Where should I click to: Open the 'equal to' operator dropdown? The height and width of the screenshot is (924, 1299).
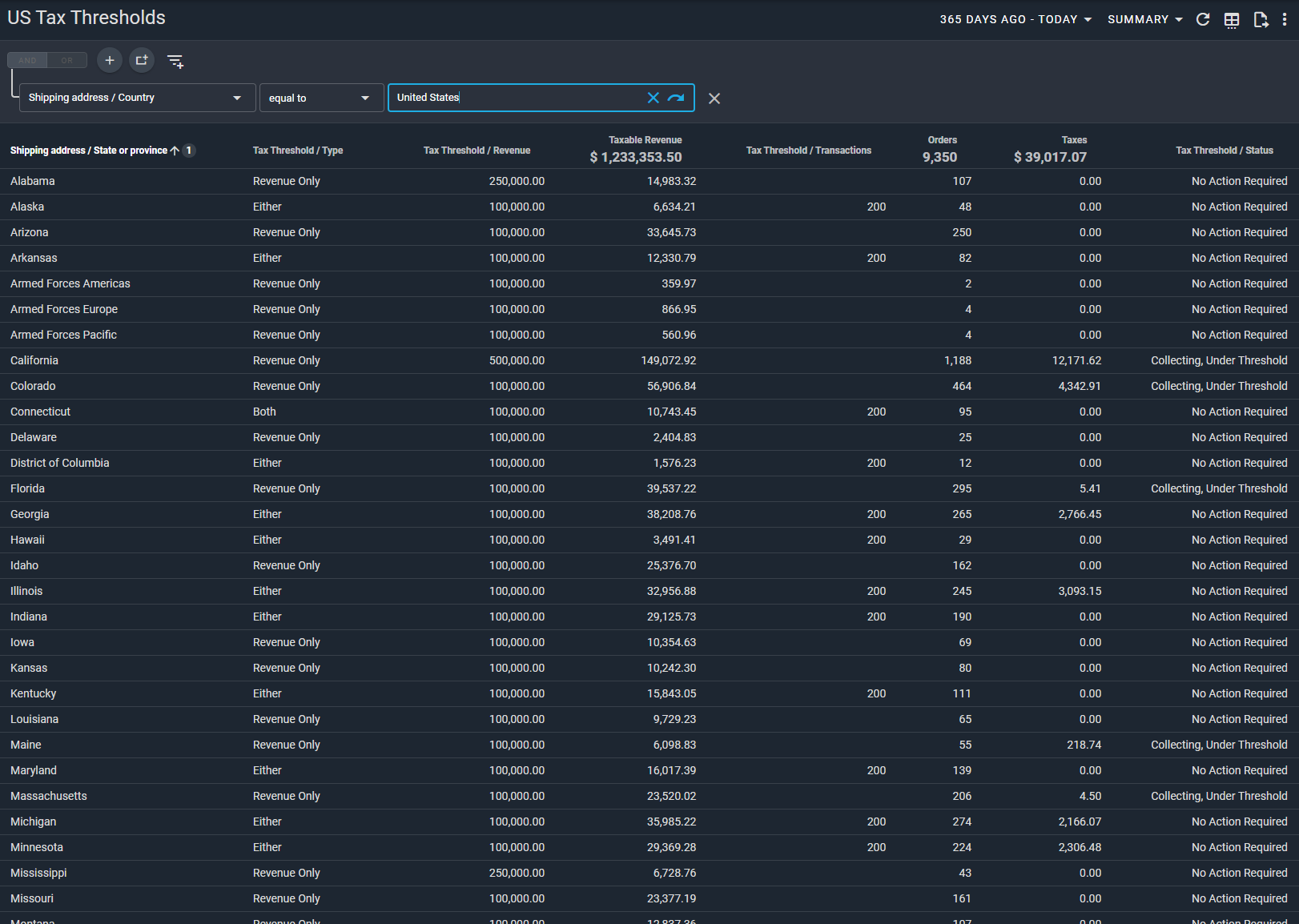coord(321,98)
